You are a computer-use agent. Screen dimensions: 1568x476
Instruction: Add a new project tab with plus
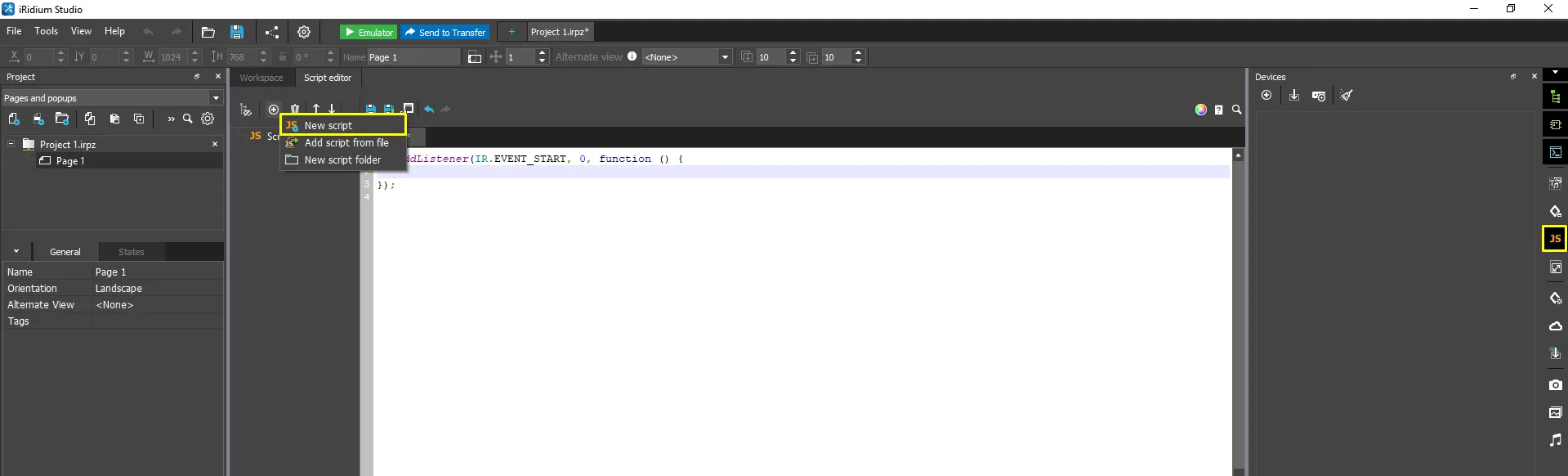(x=511, y=32)
